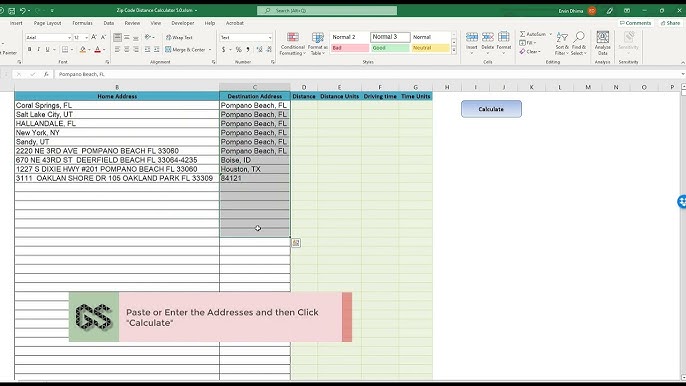Image resolution: width=686 pixels, height=386 pixels.
Task: Open the Page Layout tab
Action: [x=48, y=23]
